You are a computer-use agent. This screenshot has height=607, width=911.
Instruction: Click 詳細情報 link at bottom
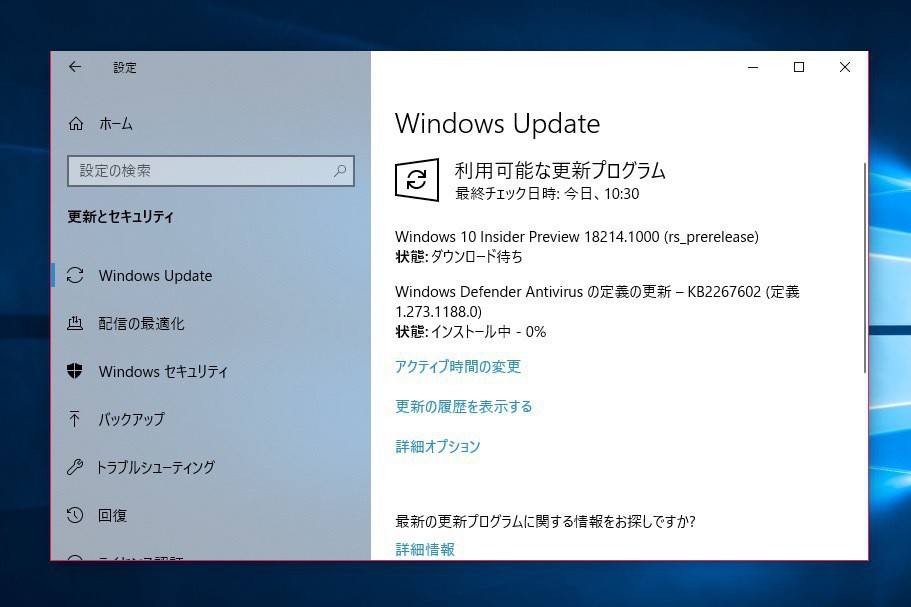tap(425, 549)
